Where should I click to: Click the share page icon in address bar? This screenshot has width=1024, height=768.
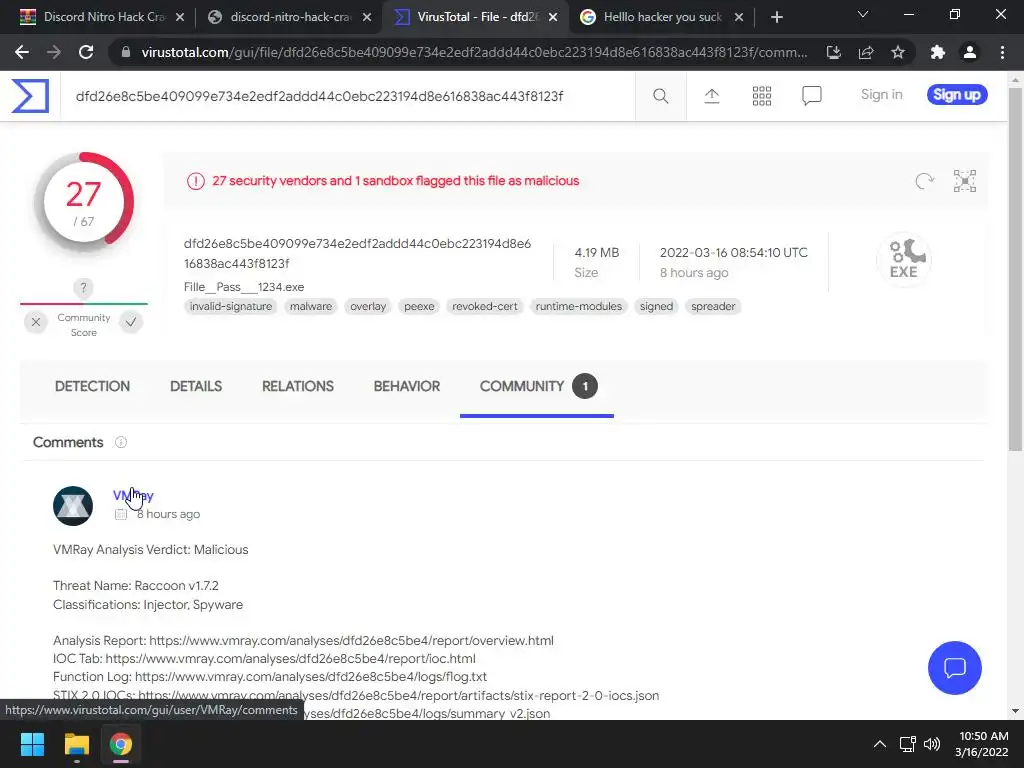(866, 52)
